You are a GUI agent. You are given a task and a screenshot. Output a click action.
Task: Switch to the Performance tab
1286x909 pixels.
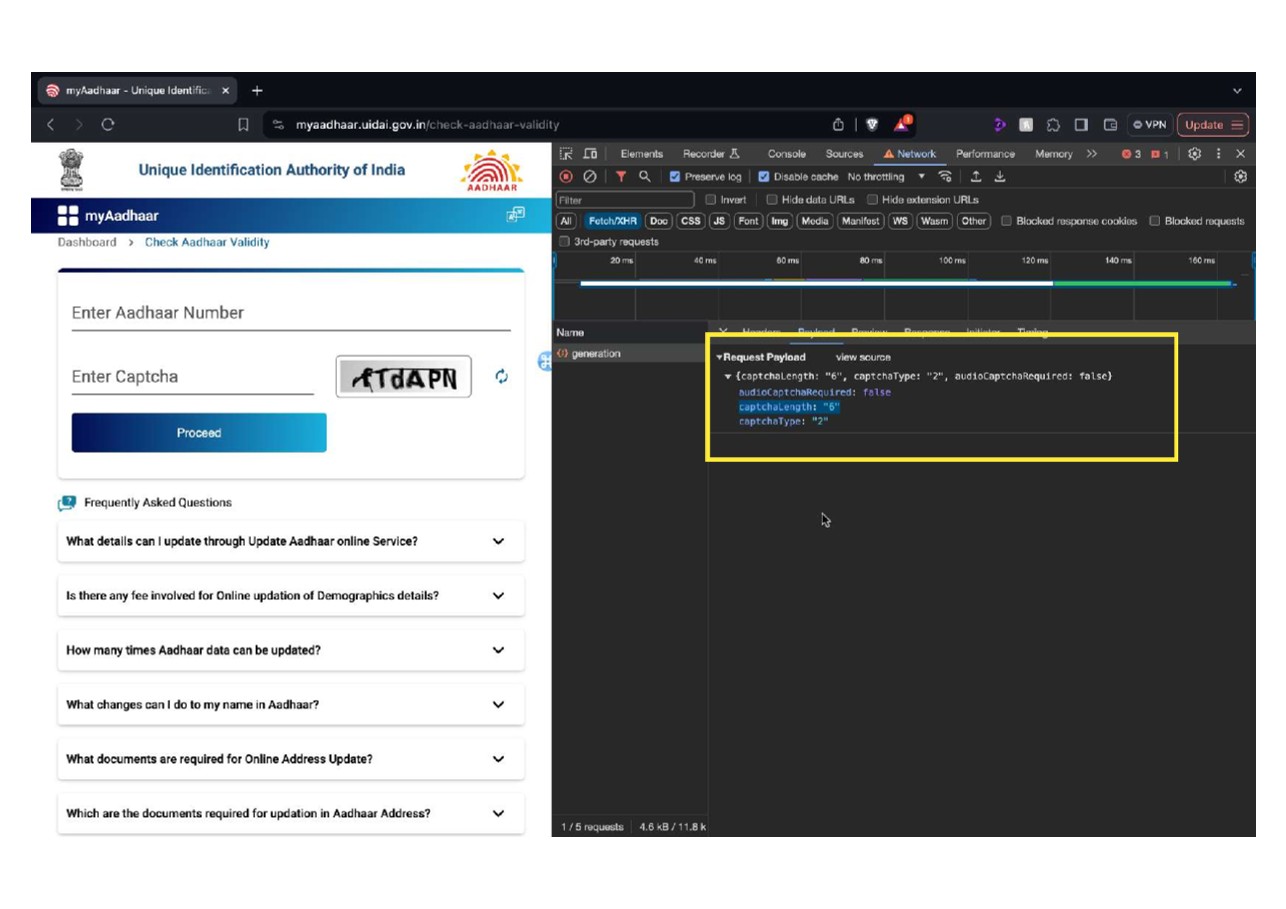point(985,154)
